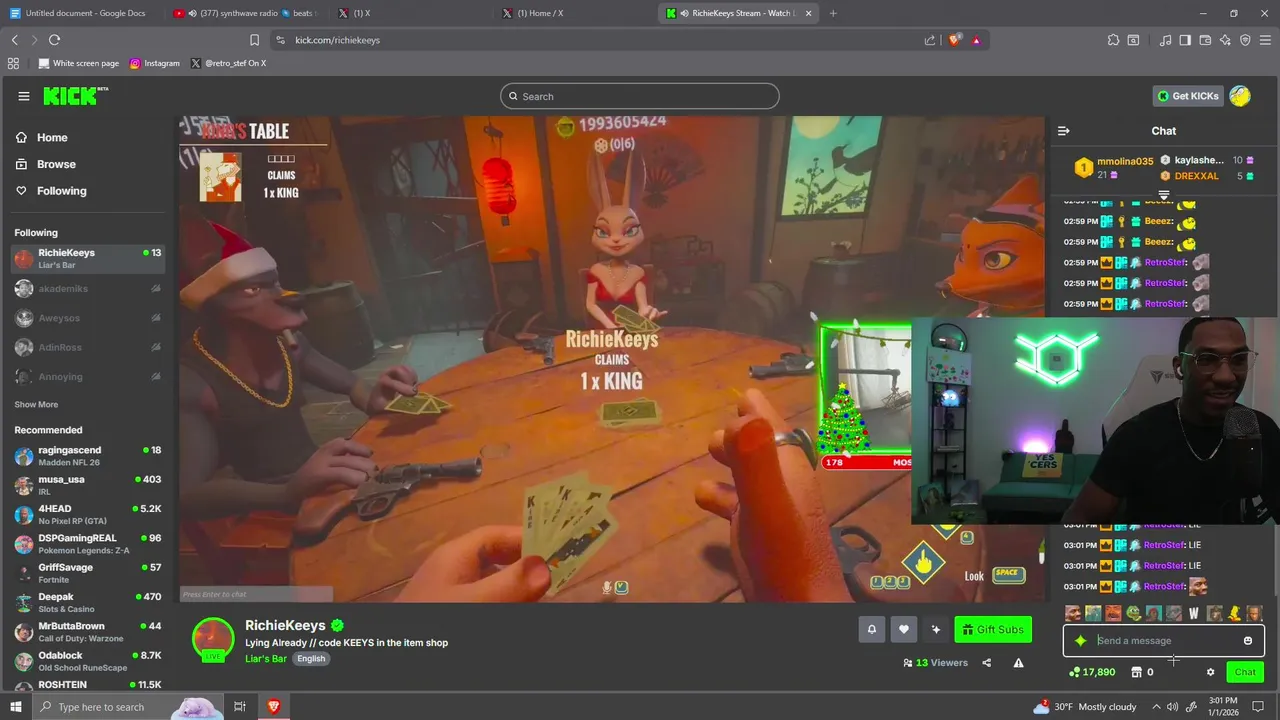1280x720 pixels.
Task: Toggle Brave sidebar panel
Action: tap(1185, 40)
